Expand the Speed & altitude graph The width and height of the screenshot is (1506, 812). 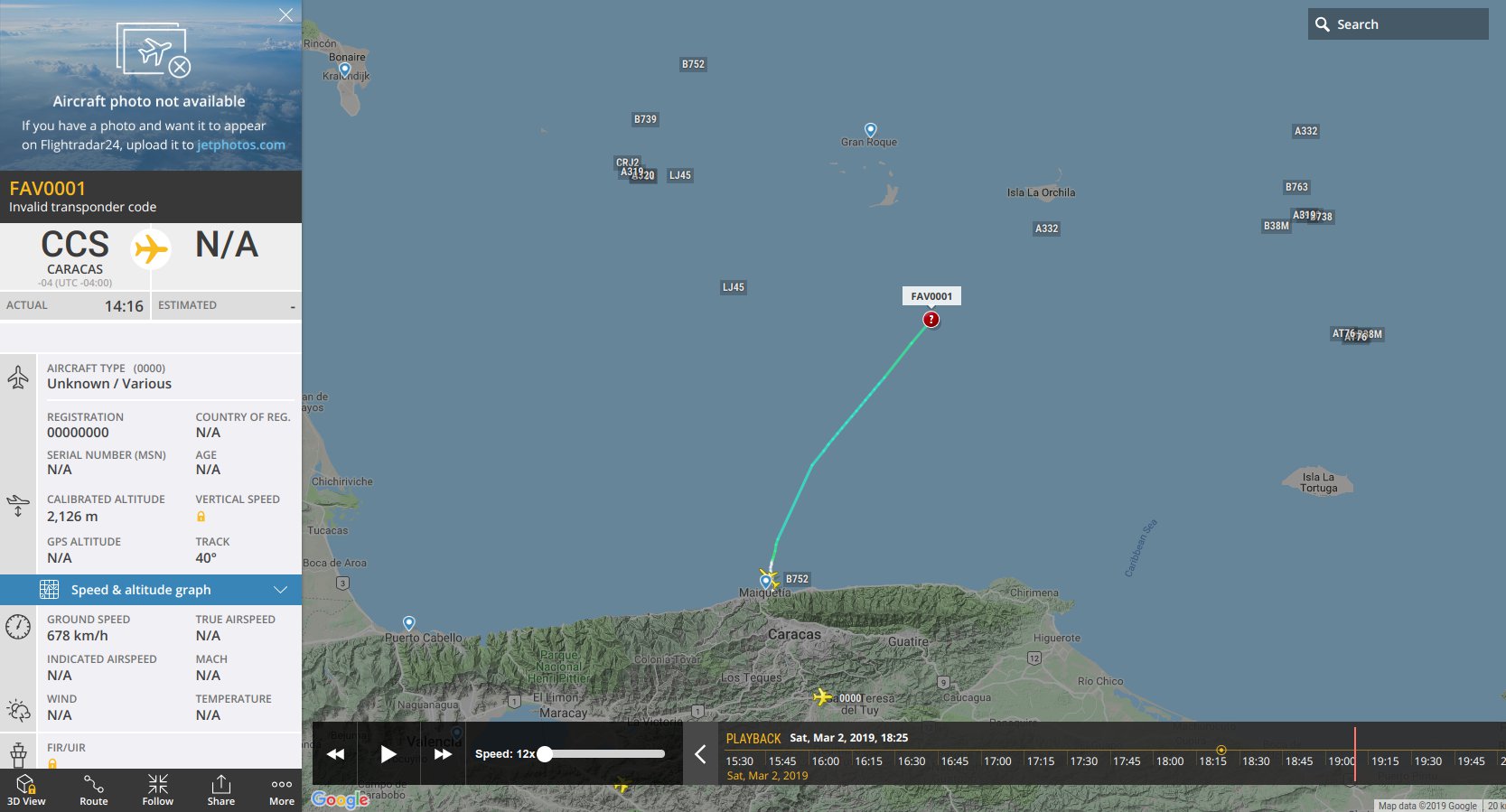tap(151, 590)
